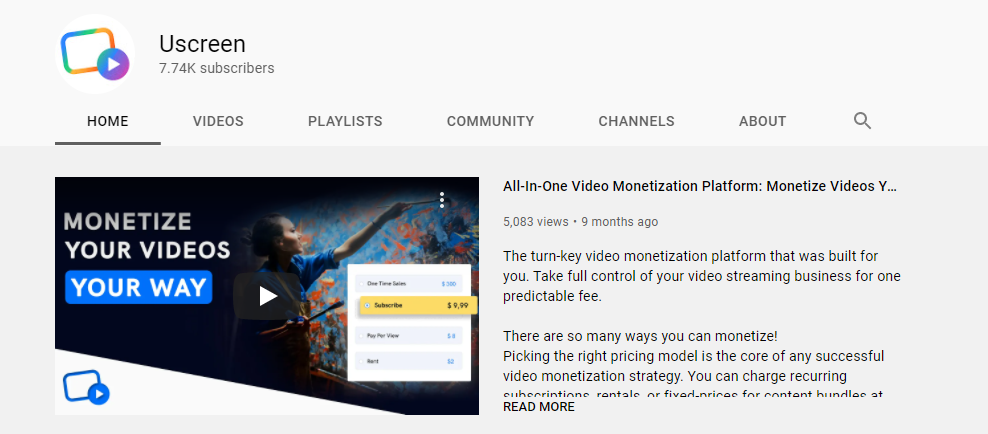Open the channel search magnifier icon
This screenshot has width=988, height=434.
click(862, 121)
